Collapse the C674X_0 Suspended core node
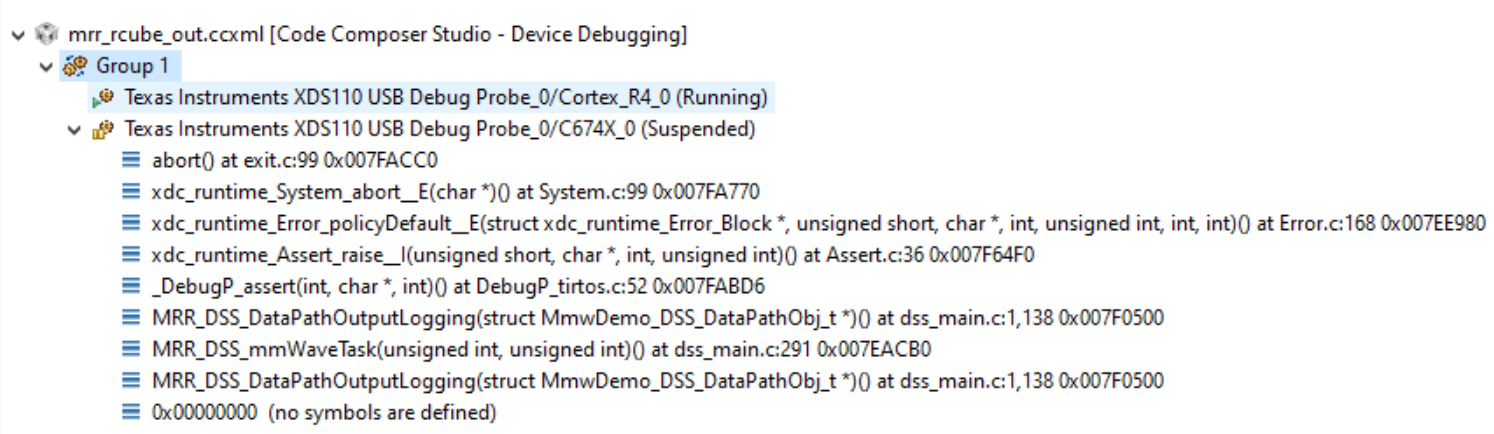 click(x=75, y=130)
